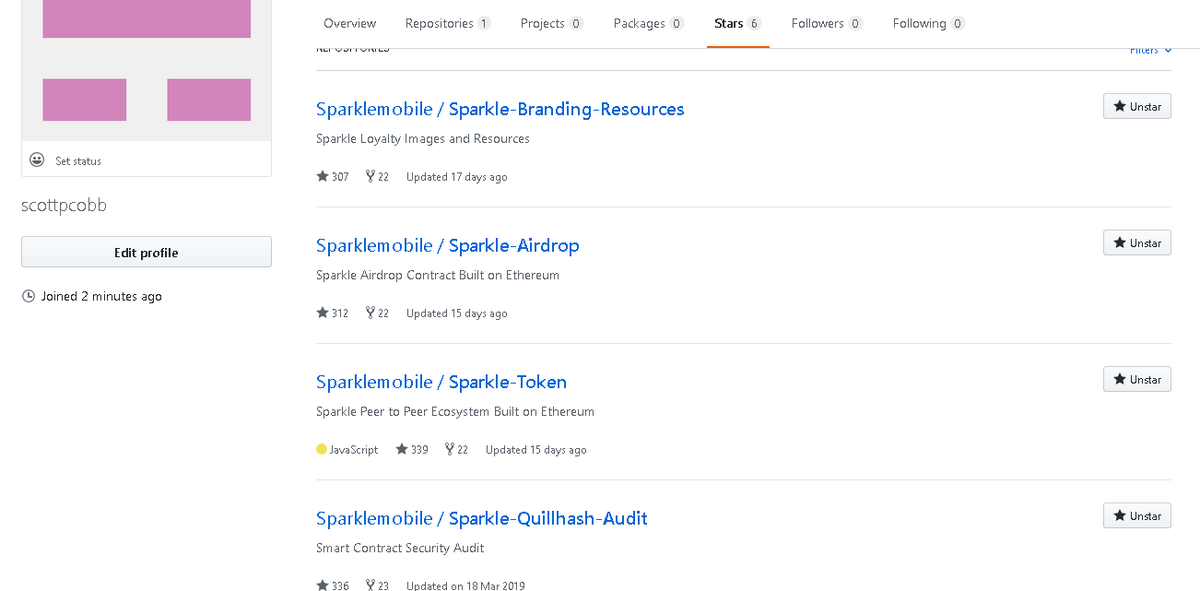
Task: Click 'Smart Contract Security Audit' description
Action: click(x=400, y=548)
